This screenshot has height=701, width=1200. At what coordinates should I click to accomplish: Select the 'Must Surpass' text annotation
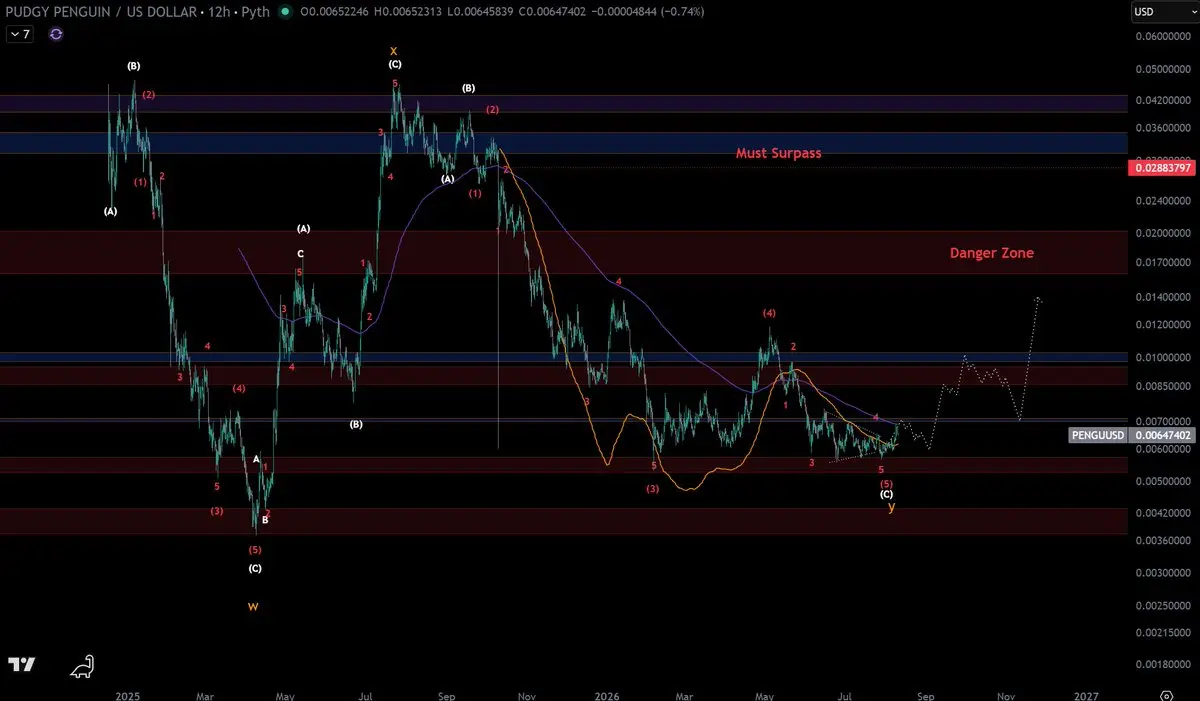tap(778, 153)
